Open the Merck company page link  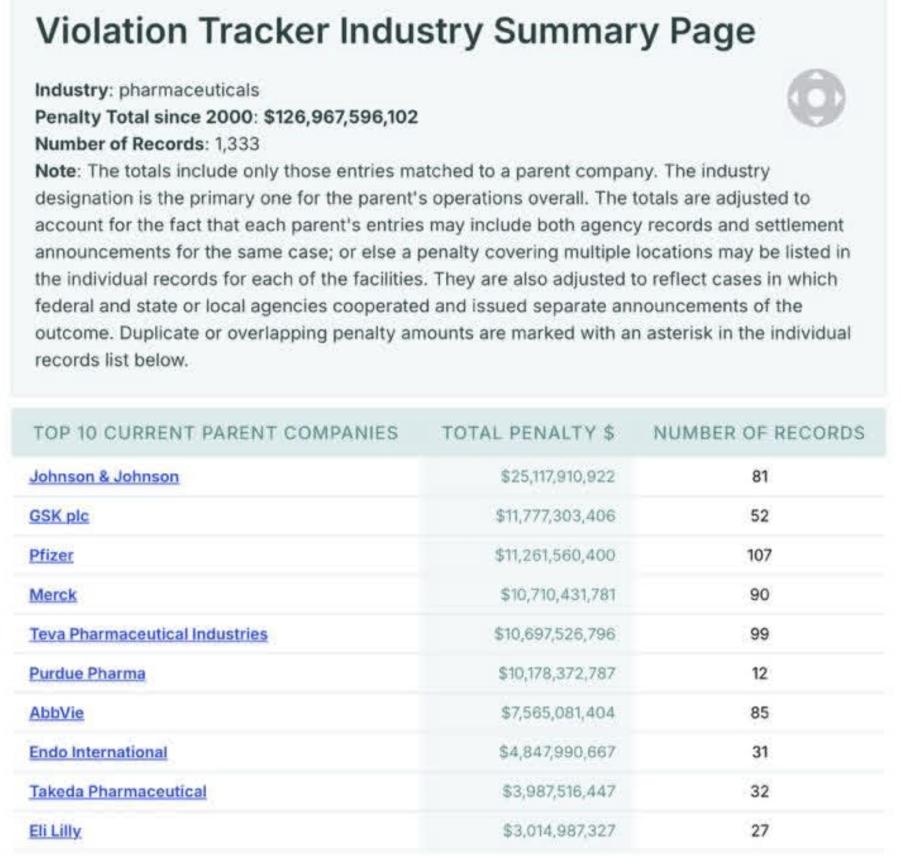click(x=53, y=595)
